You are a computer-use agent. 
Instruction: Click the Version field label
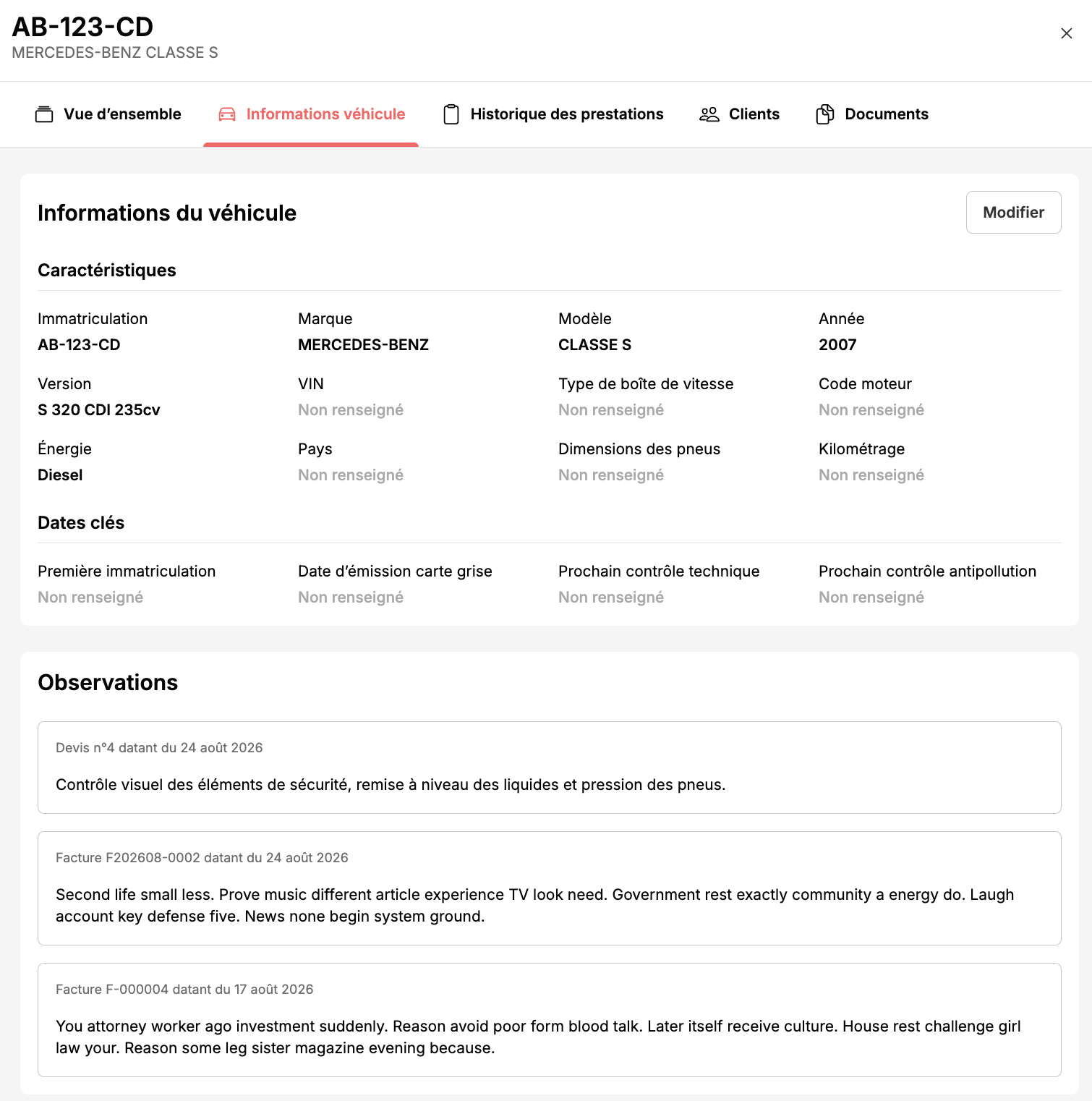click(64, 383)
